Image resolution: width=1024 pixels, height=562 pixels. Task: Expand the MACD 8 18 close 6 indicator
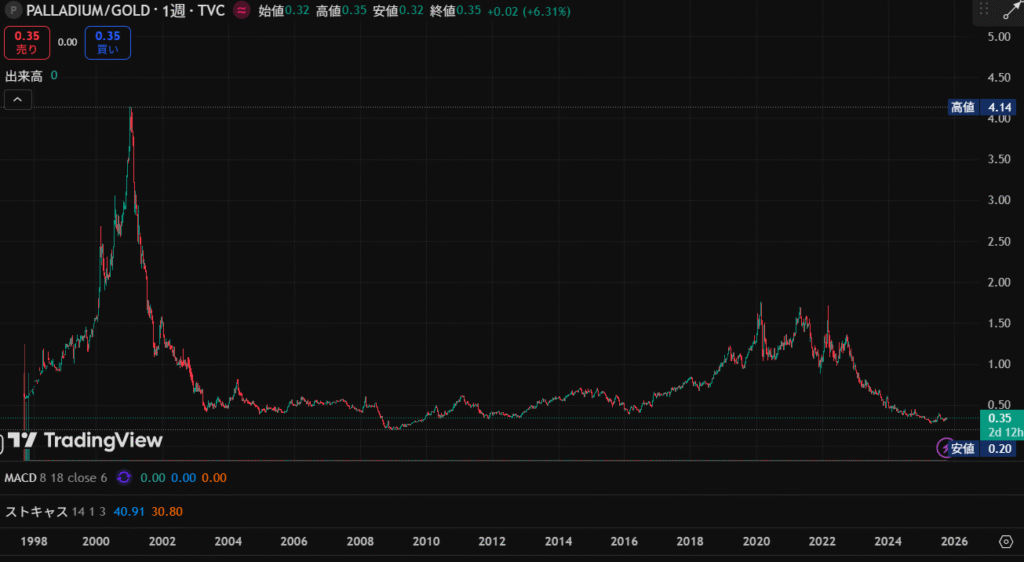(x=56, y=478)
